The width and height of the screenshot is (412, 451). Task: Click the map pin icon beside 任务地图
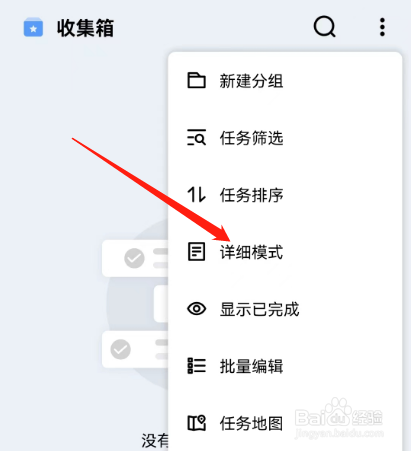coord(196,423)
